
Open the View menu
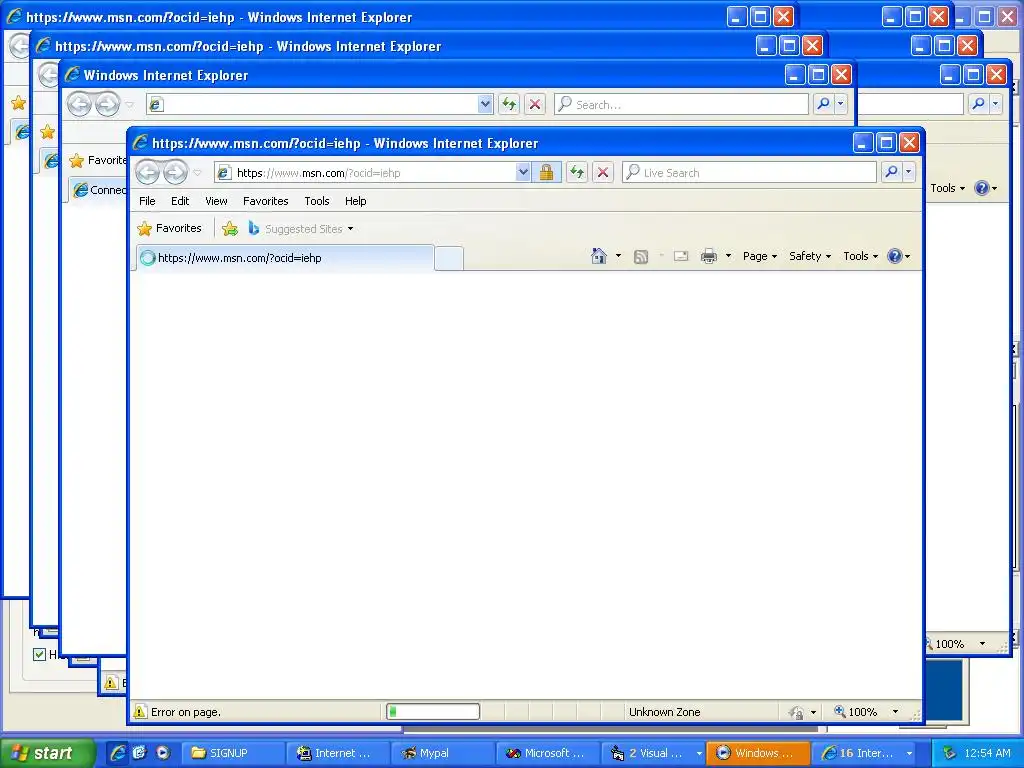point(216,201)
